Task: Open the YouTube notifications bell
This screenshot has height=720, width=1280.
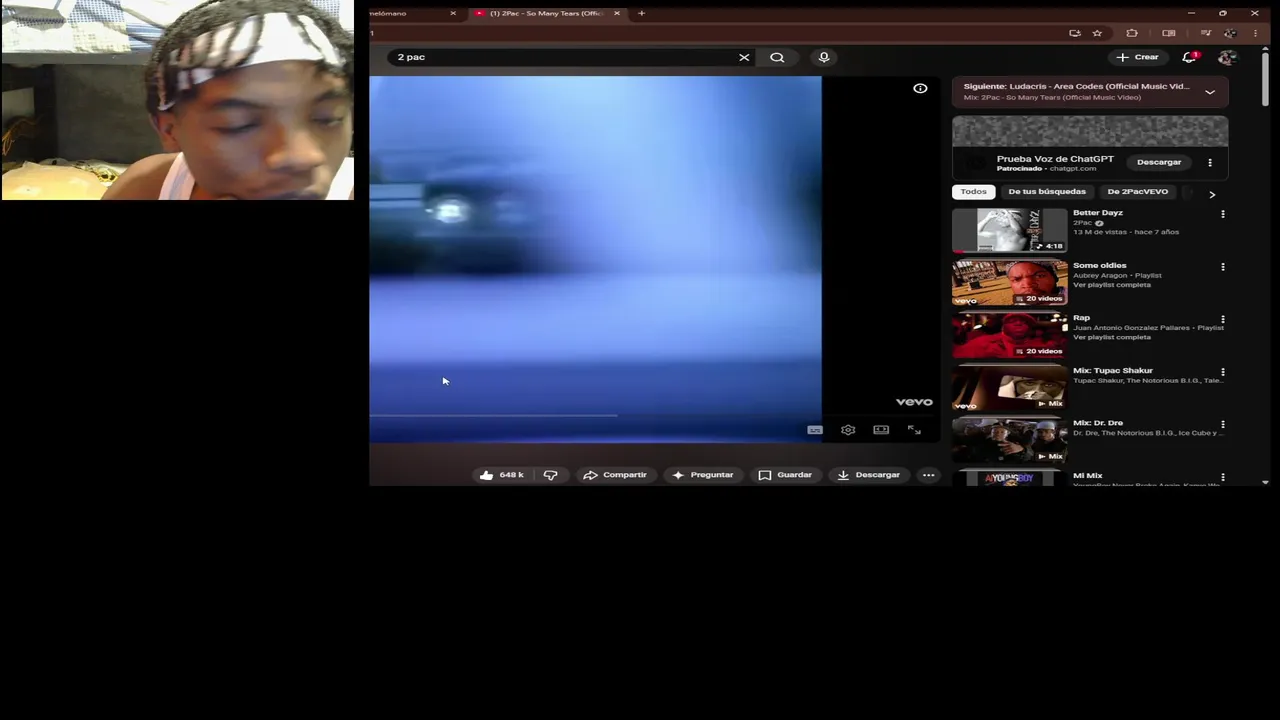Action: tap(1189, 57)
